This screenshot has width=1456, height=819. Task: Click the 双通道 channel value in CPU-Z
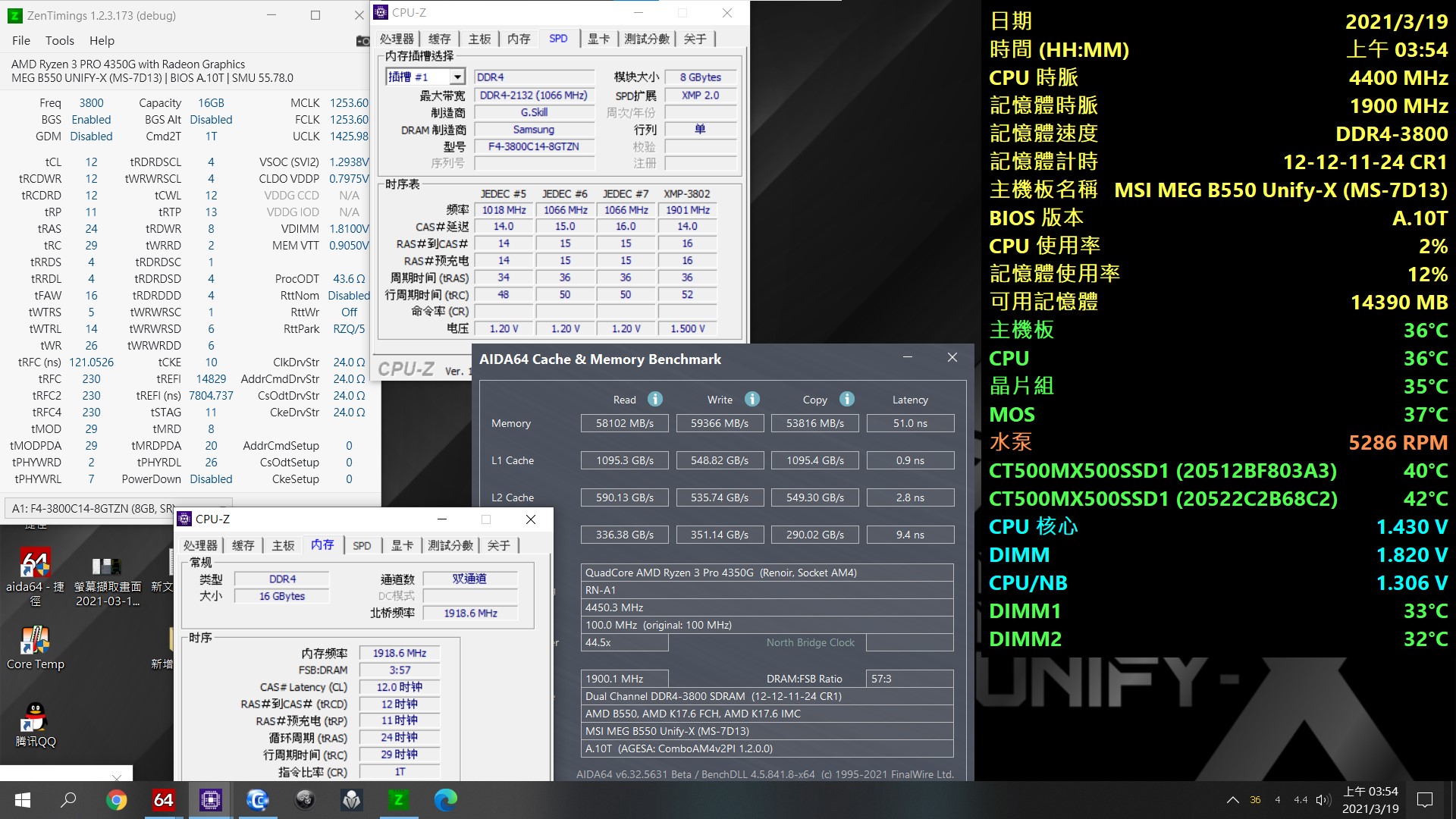pos(470,579)
